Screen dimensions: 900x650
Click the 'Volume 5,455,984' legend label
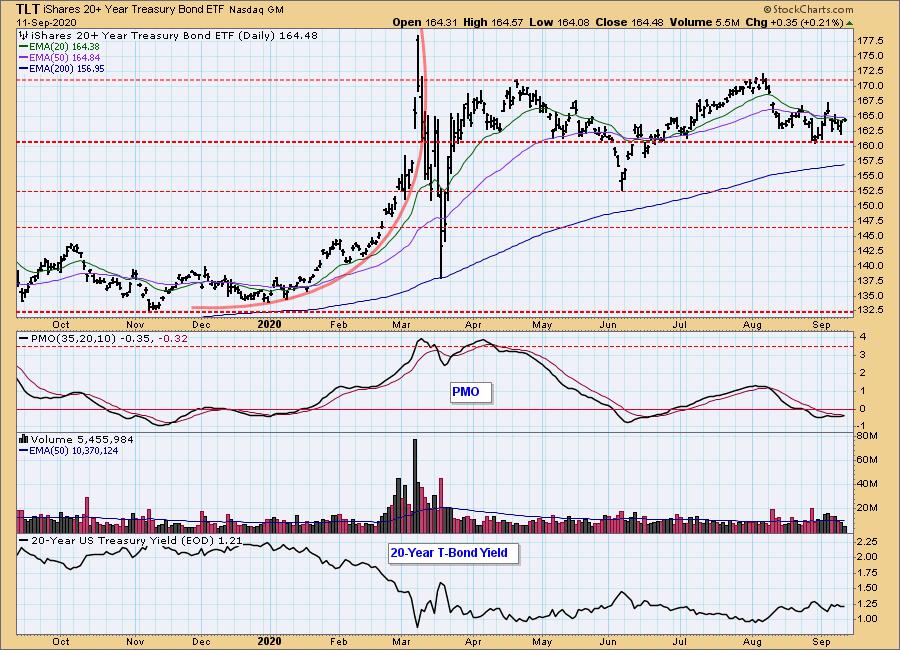(82, 440)
